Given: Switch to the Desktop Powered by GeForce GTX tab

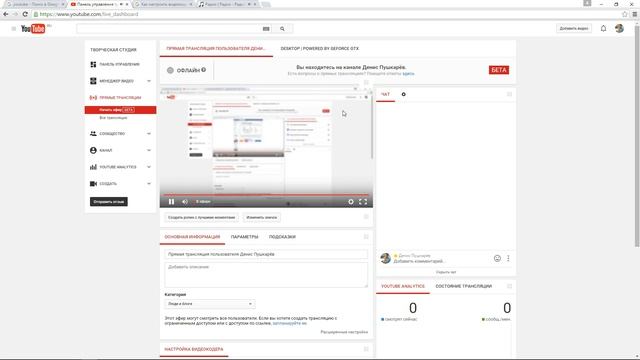Looking at the screenshot, I should 320,49.
